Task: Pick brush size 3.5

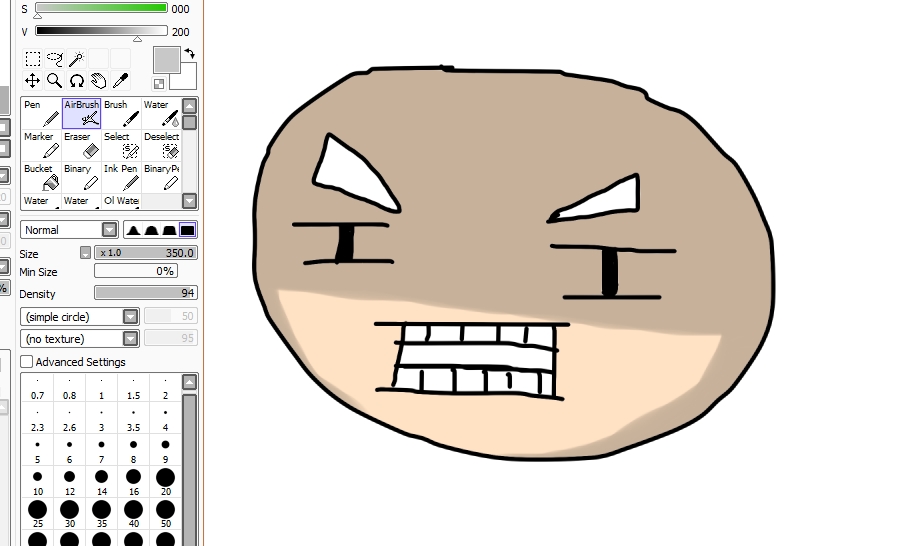Action: [x=133, y=420]
